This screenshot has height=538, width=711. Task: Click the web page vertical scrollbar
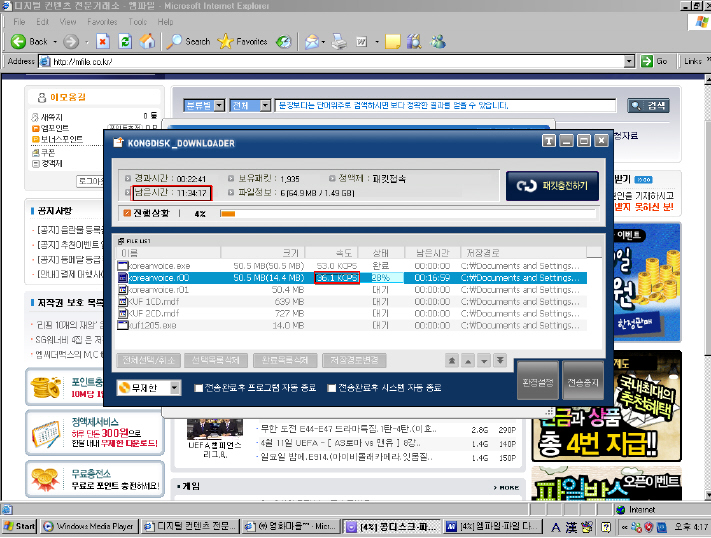tap(707, 287)
